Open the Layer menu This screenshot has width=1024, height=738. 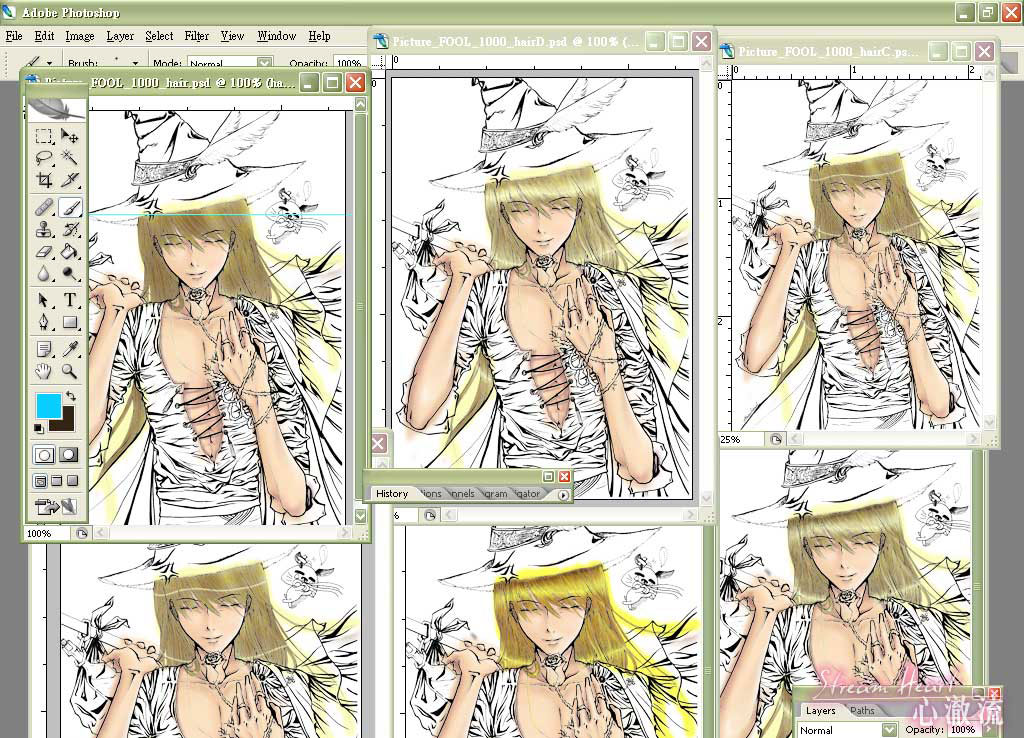120,36
